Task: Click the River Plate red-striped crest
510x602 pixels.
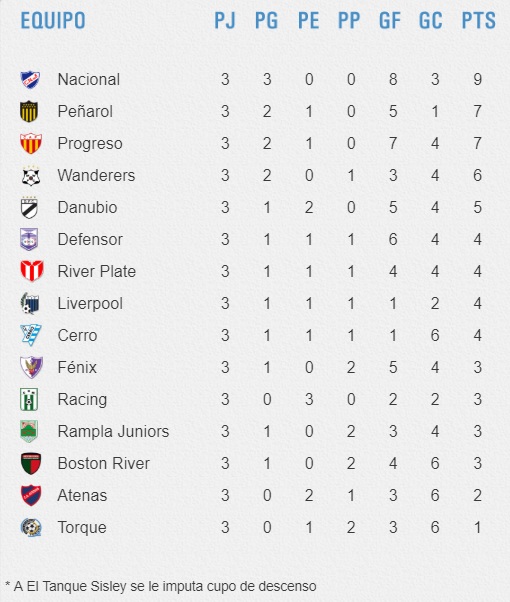Action: click(x=32, y=271)
